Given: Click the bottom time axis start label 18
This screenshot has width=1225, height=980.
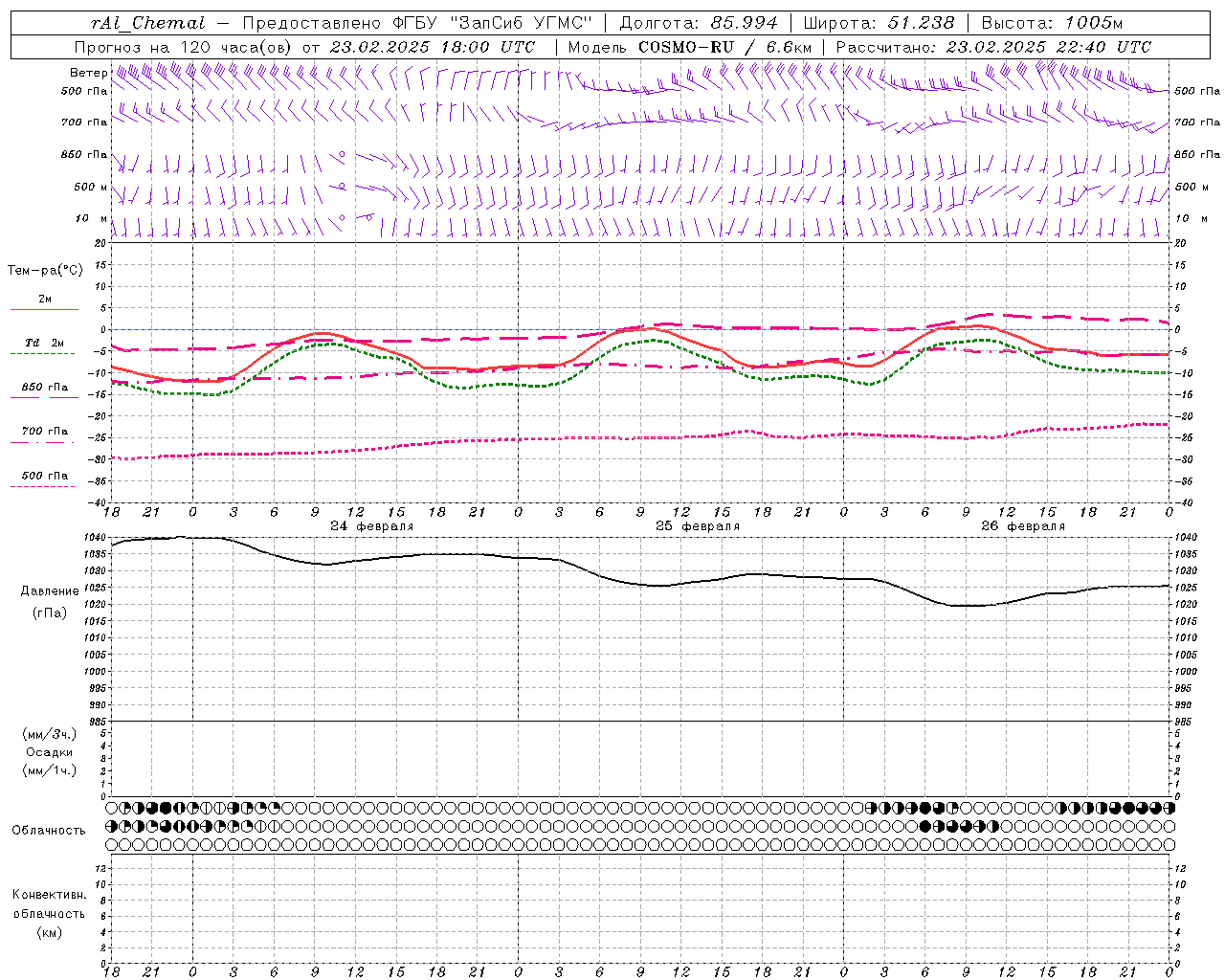Looking at the screenshot, I should (x=112, y=971).
